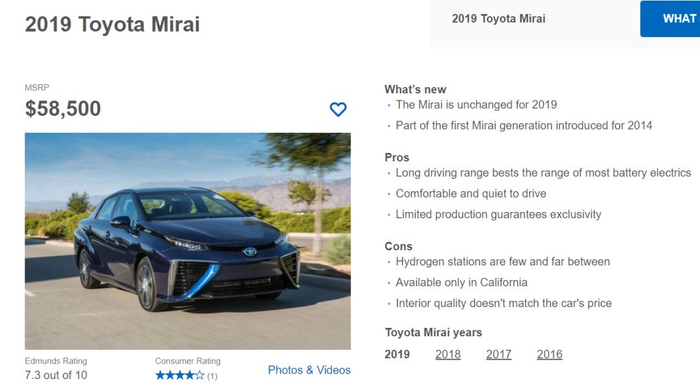
Task: Click the 2019 Toyota Mirai sticky header label
Action: pyautogui.click(x=498, y=19)
